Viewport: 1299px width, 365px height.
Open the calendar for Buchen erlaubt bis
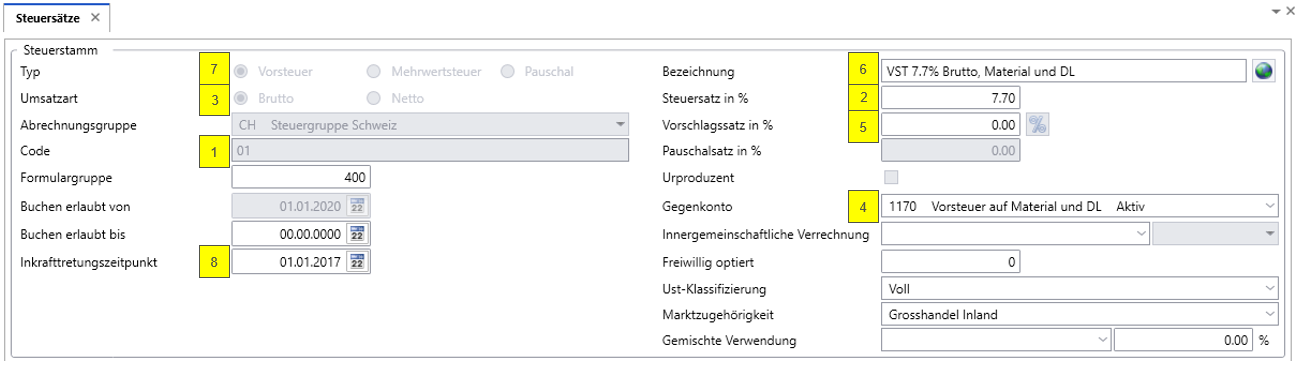(358, 233)
